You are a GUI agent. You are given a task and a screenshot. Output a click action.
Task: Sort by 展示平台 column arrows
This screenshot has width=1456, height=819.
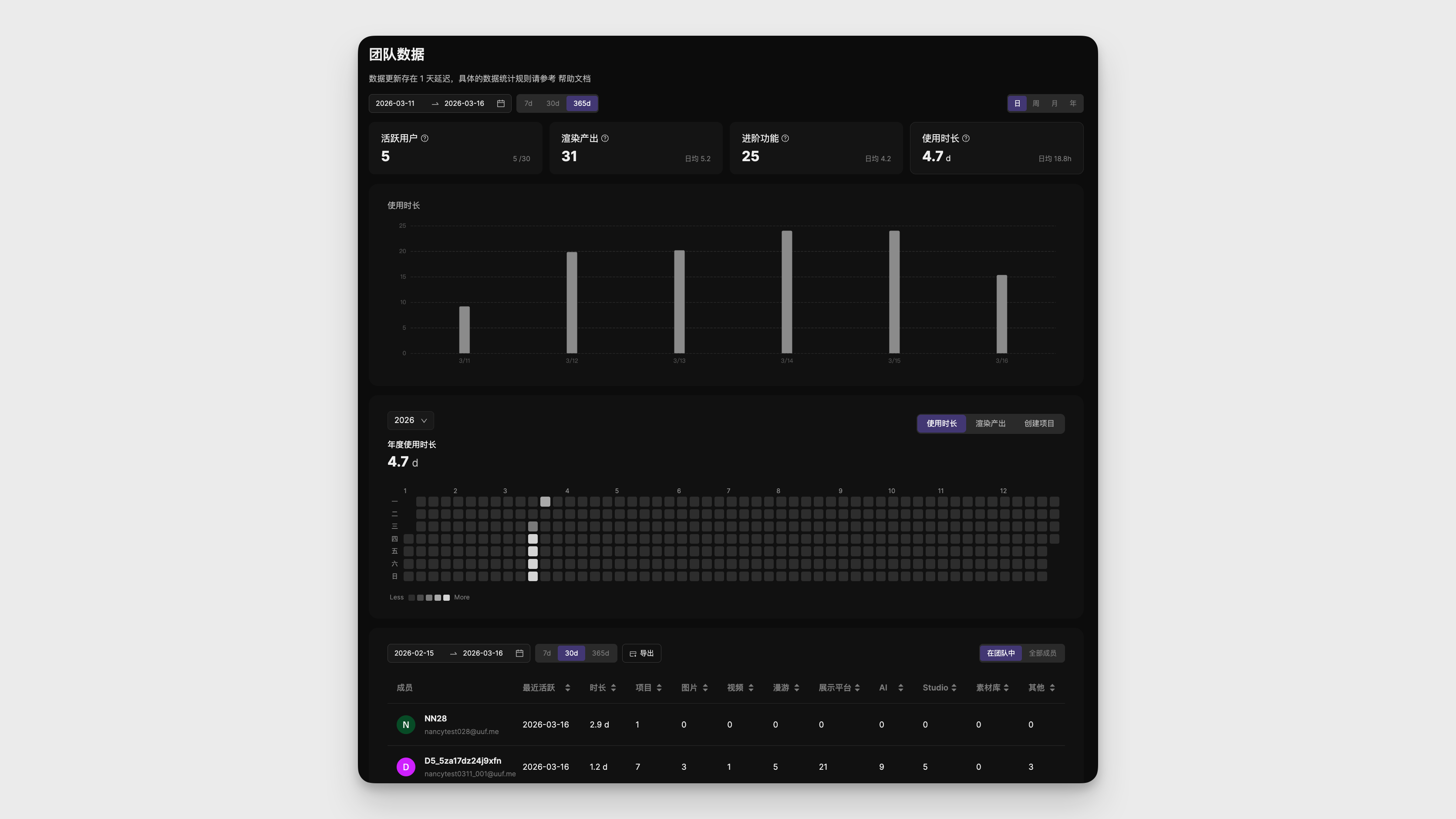(x=857, y=688)
